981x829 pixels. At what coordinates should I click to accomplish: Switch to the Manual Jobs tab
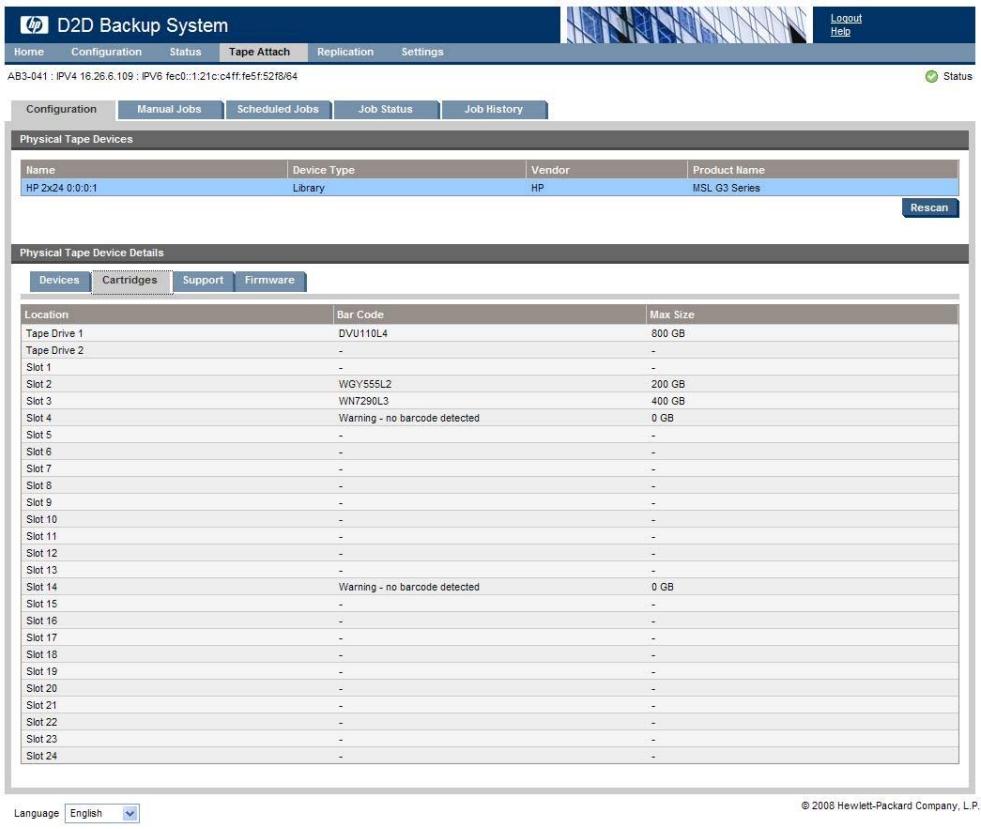(170, 109)
